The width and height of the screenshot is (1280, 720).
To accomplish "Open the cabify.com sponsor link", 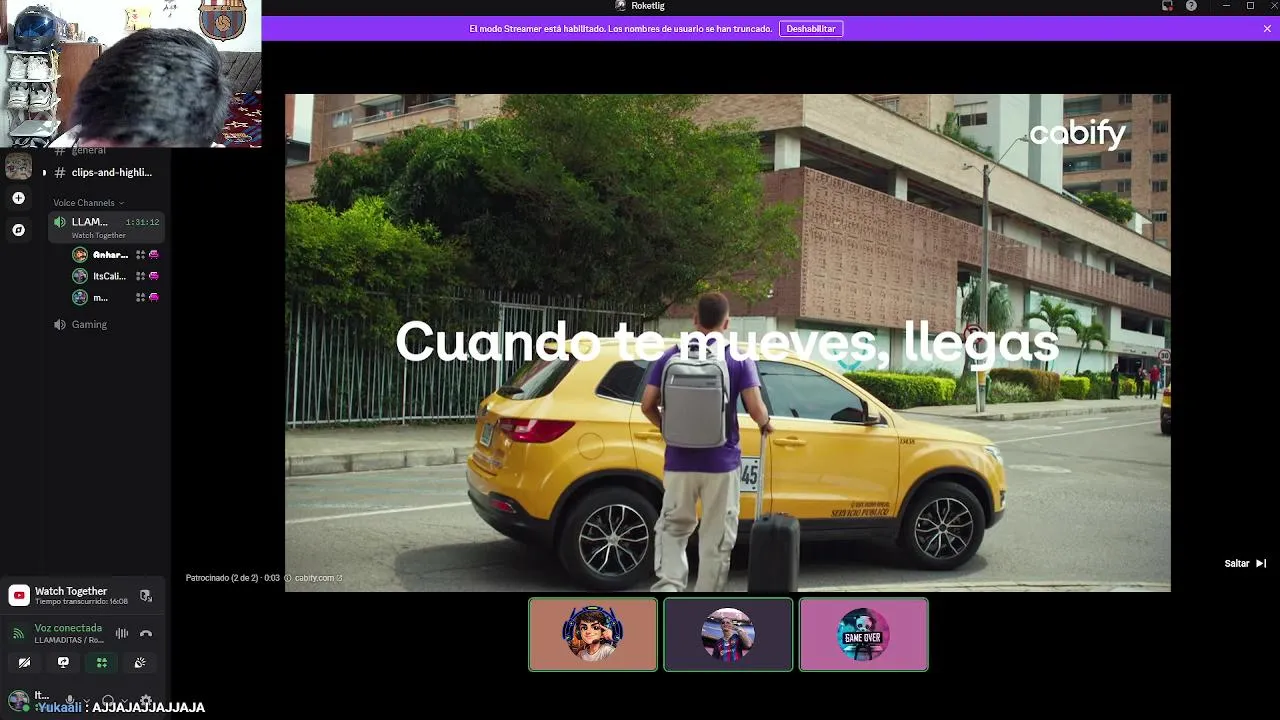I will (318, 578).
